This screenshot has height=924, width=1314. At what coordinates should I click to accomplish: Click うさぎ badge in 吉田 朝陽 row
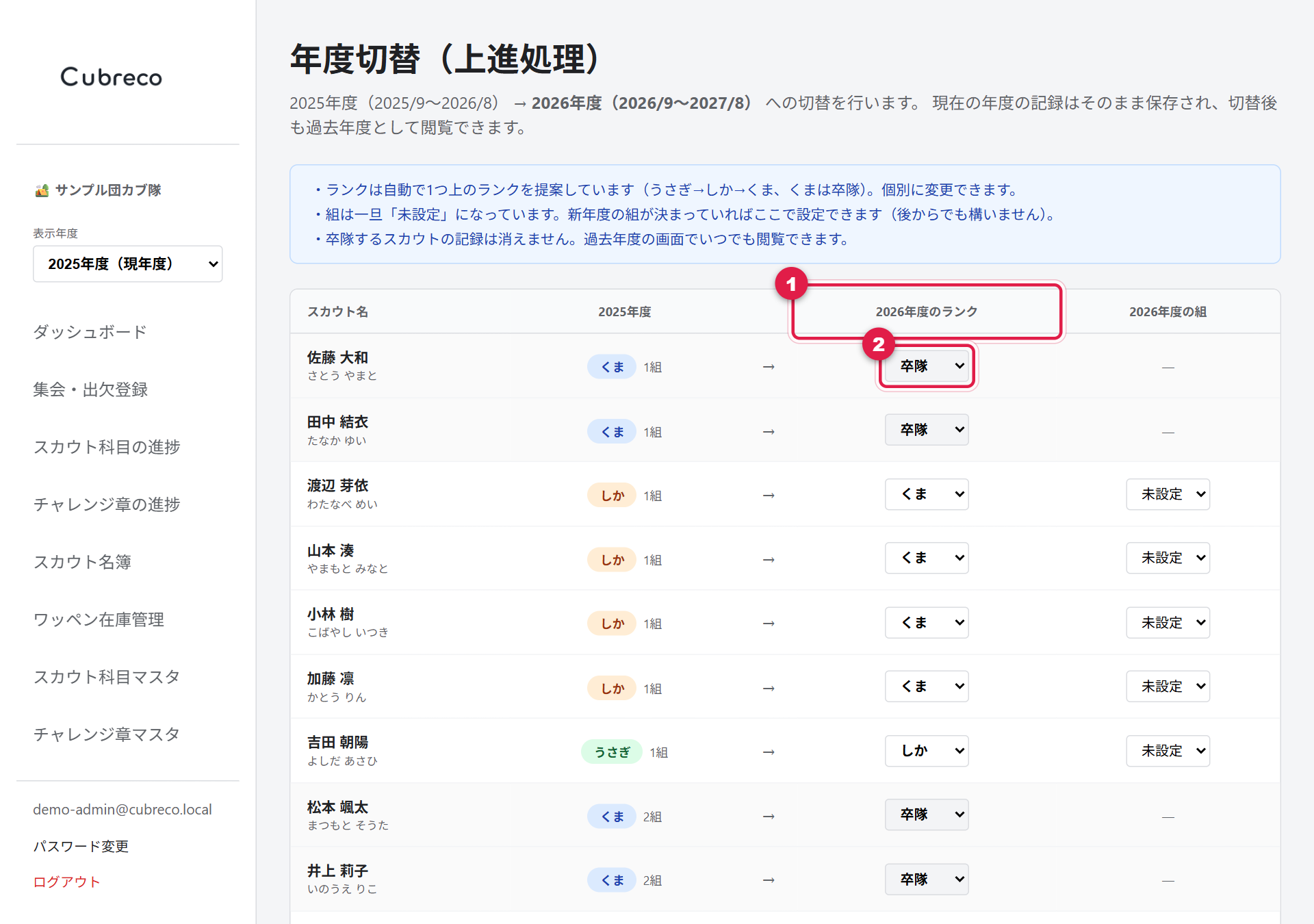(612, 752)
